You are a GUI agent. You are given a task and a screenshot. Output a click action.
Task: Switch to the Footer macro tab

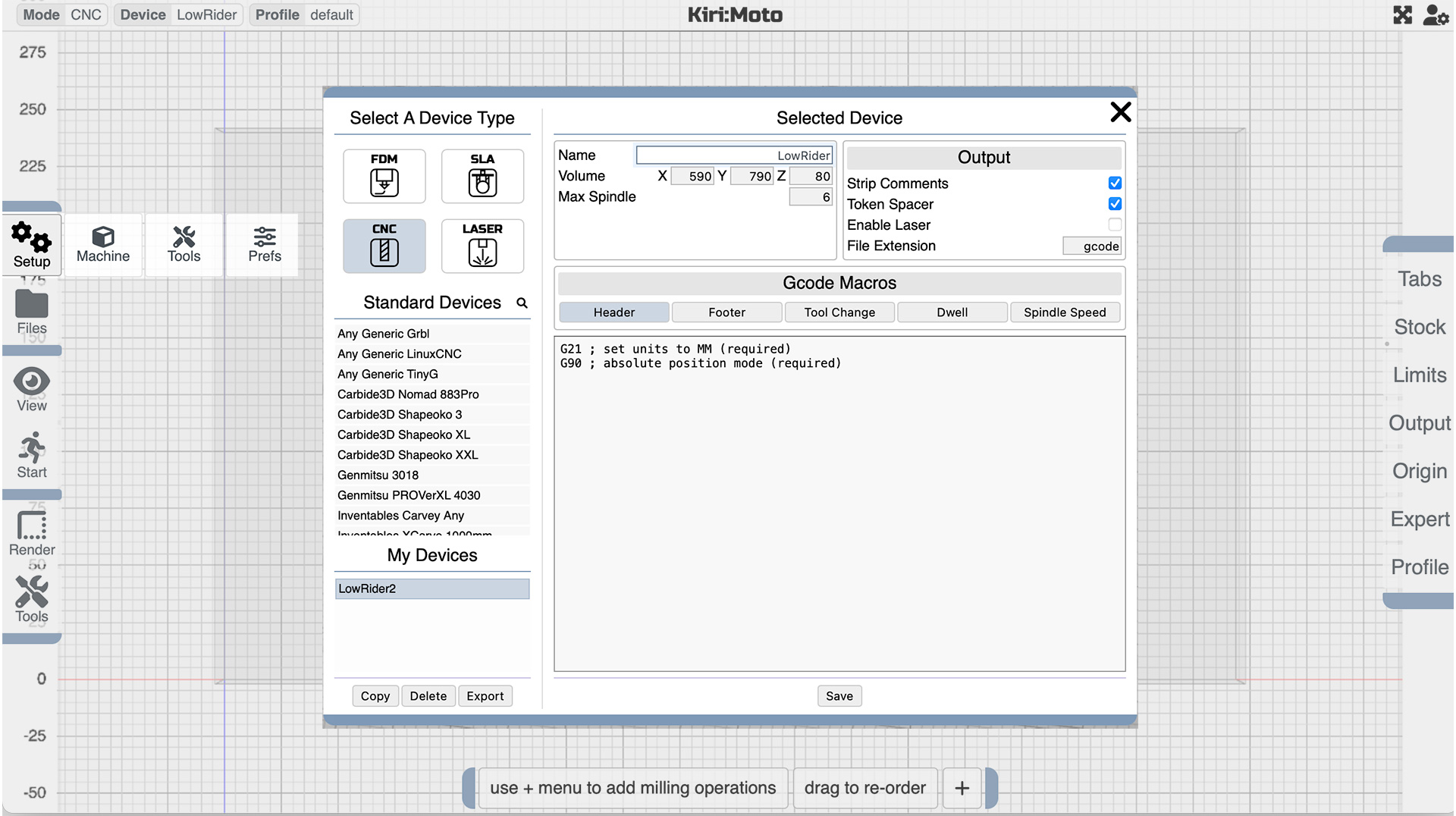[726, 312]
